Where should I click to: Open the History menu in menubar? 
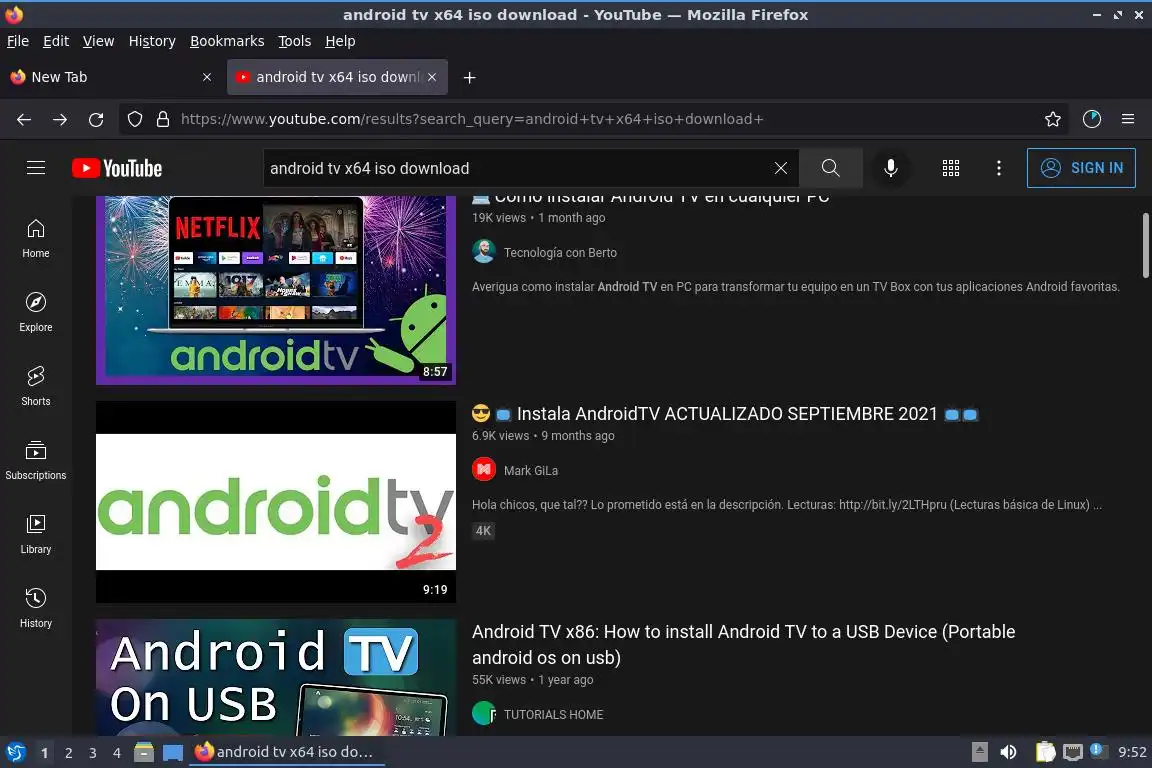(x=152, y=41)
